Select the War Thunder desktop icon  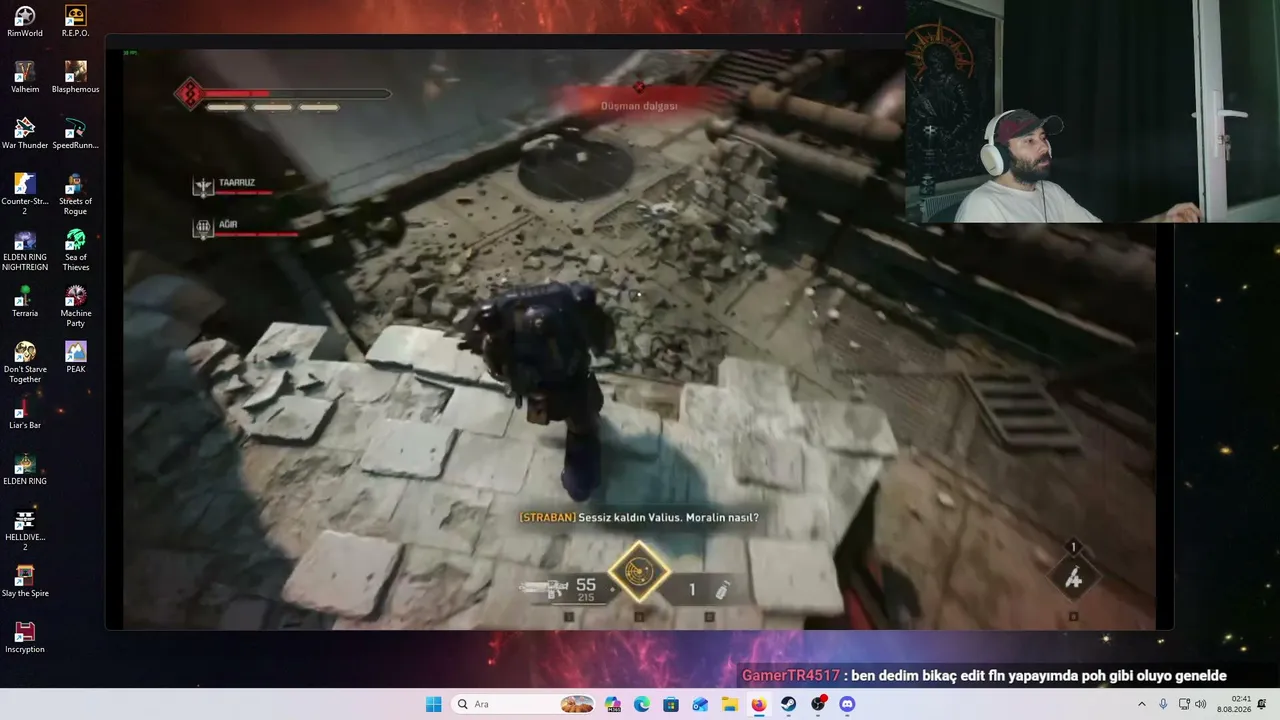coord(25,133)
